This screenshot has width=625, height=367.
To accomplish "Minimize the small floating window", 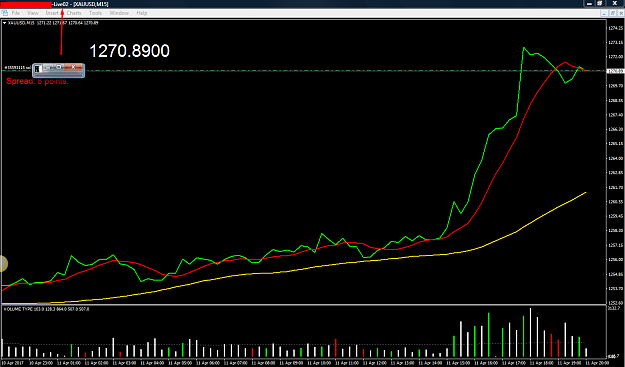I will [x=48, y=67].
